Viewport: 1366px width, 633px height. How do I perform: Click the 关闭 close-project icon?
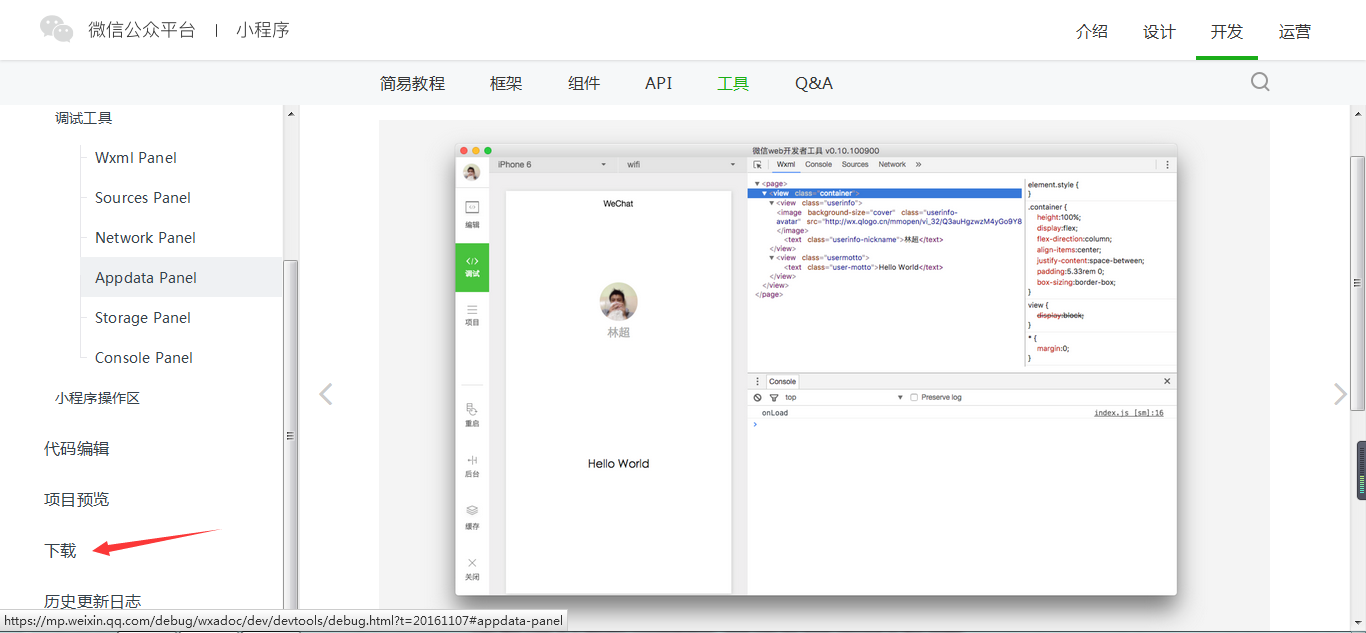pos(472,569)
